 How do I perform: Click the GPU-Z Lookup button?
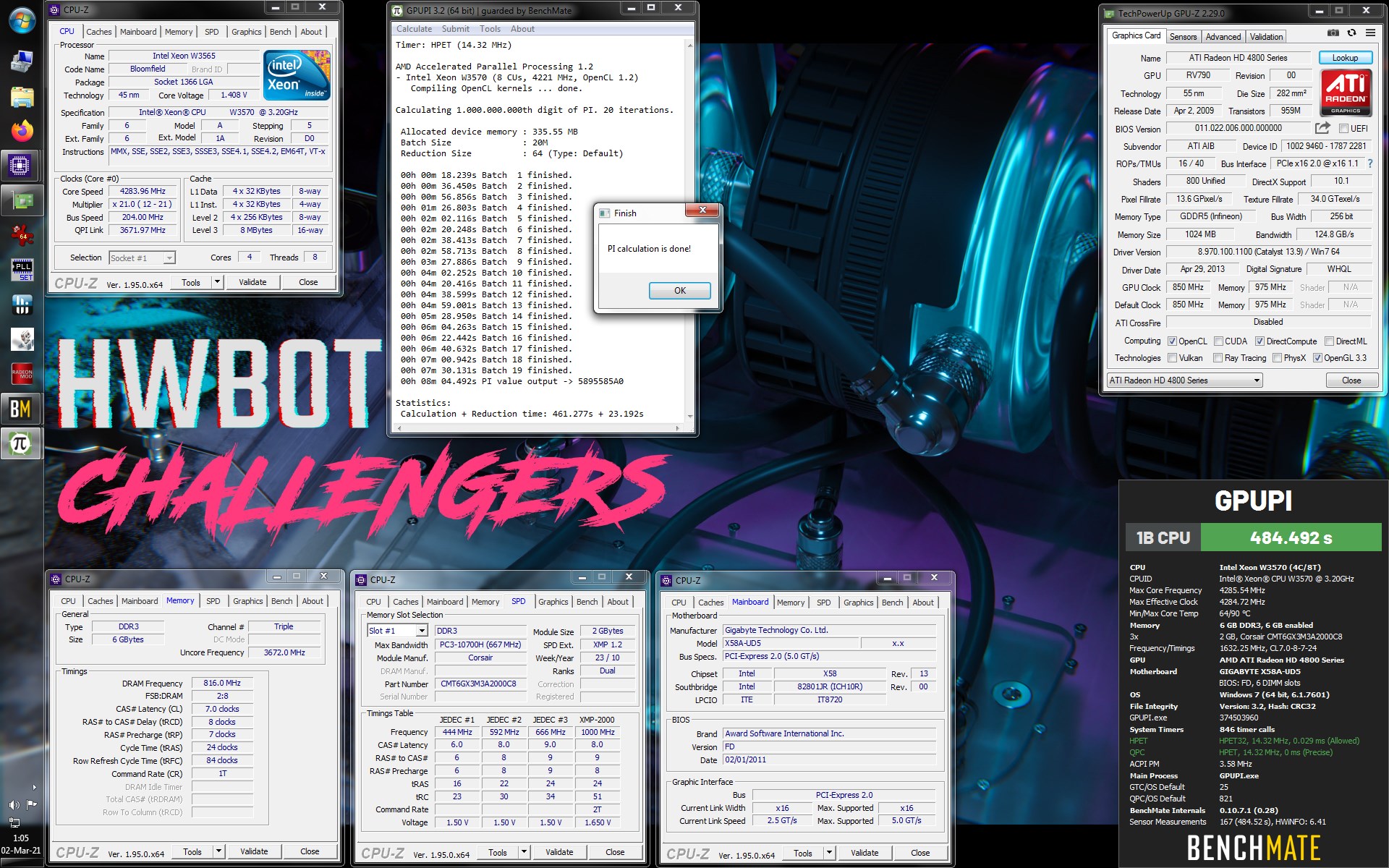pos(1345,58)
